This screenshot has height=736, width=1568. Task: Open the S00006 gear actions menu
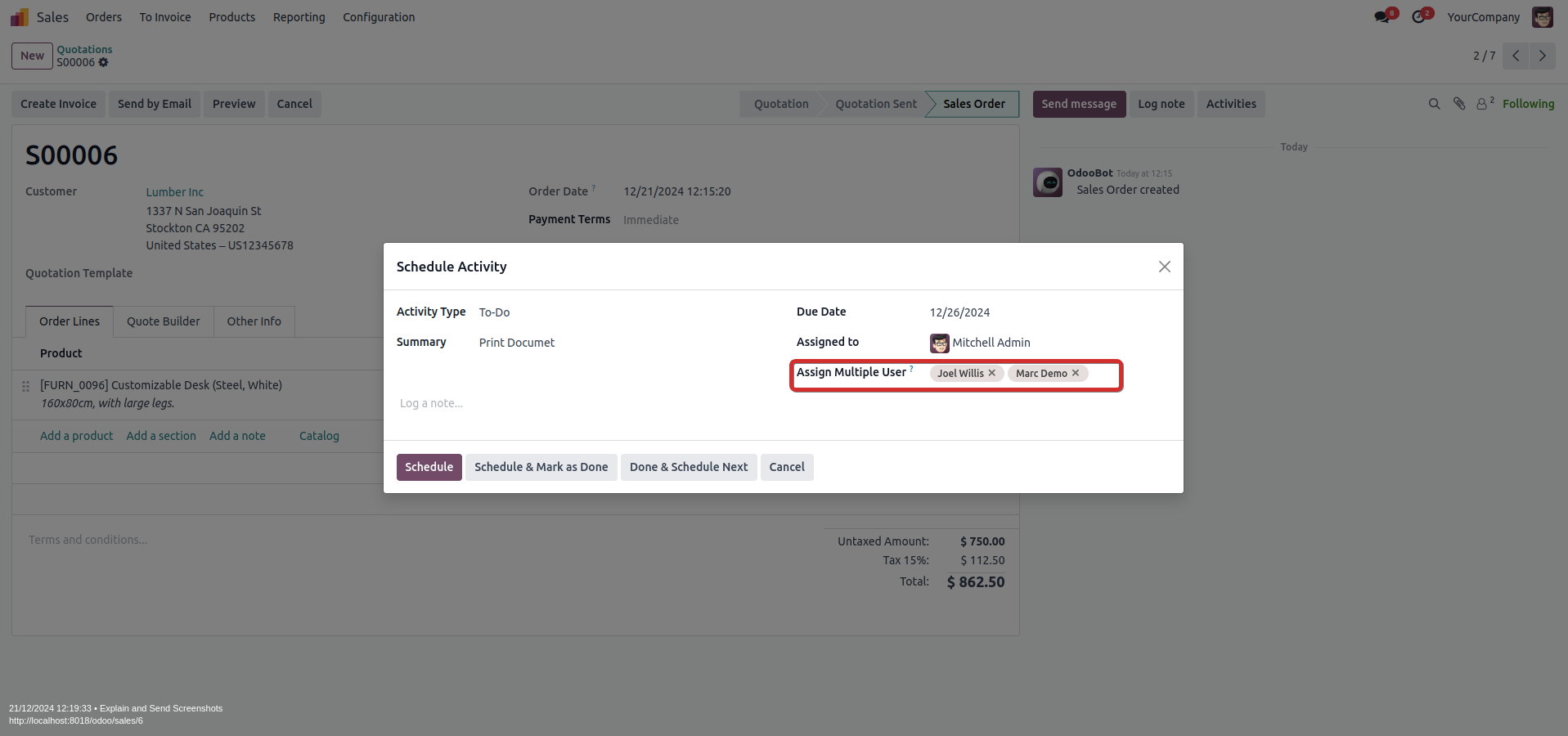tap(104, 62)
